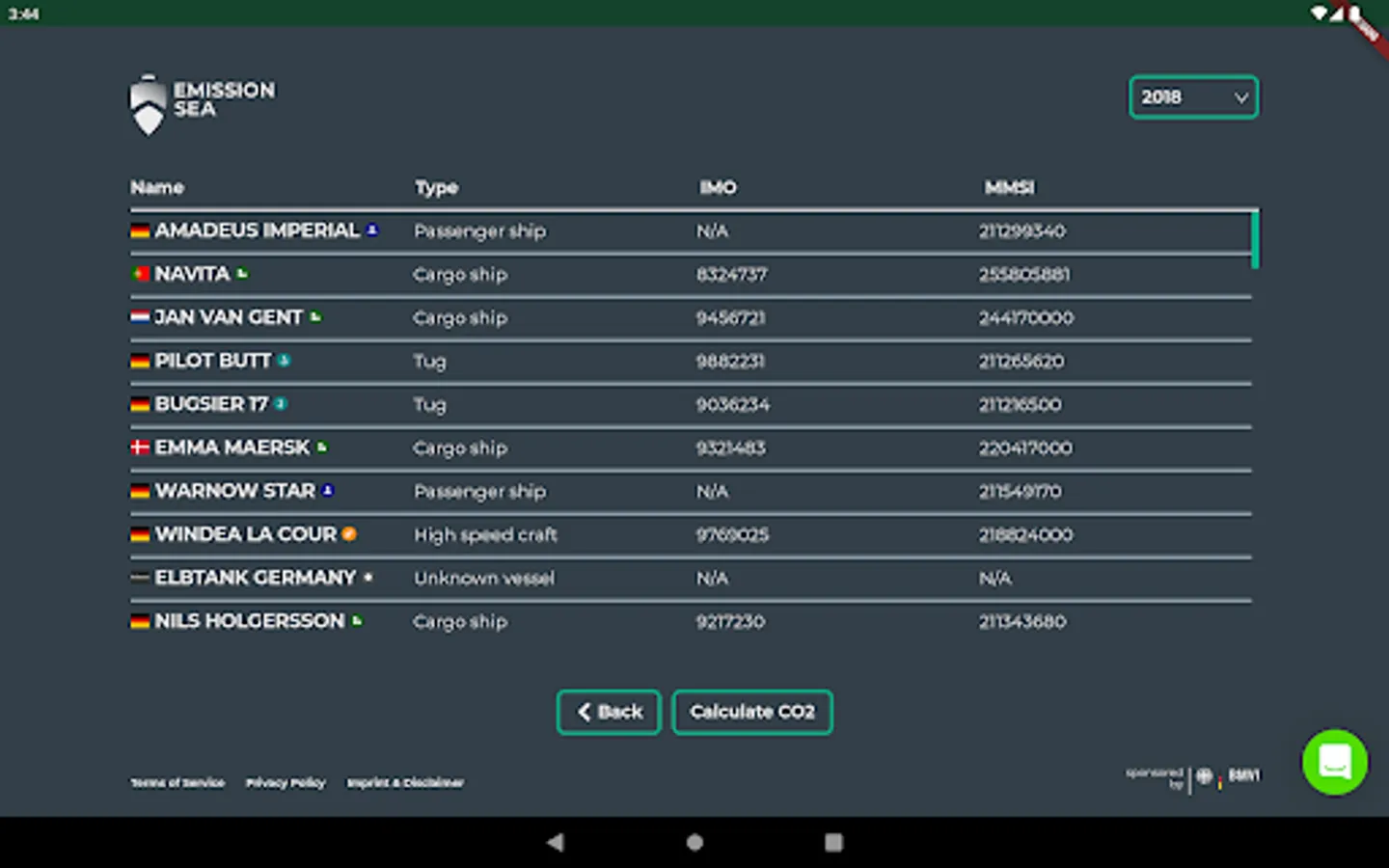1389x868 pixels.
Task: Click the German flag beside AMADEUS IMPERIAL
Action: point(140,231)
